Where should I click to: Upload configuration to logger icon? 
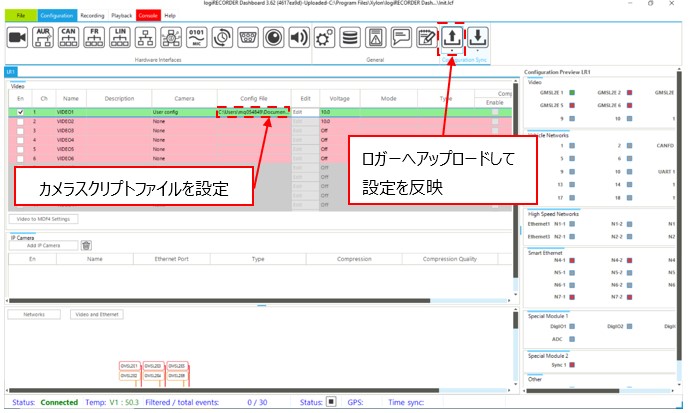click(x=452, y=38)
